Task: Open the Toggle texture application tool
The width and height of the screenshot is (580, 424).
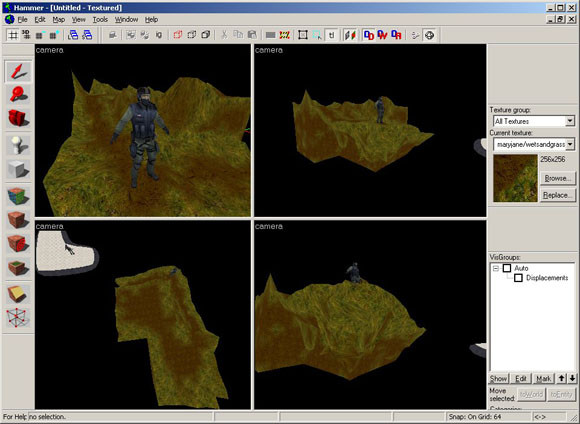Action: tap(18, 196)
